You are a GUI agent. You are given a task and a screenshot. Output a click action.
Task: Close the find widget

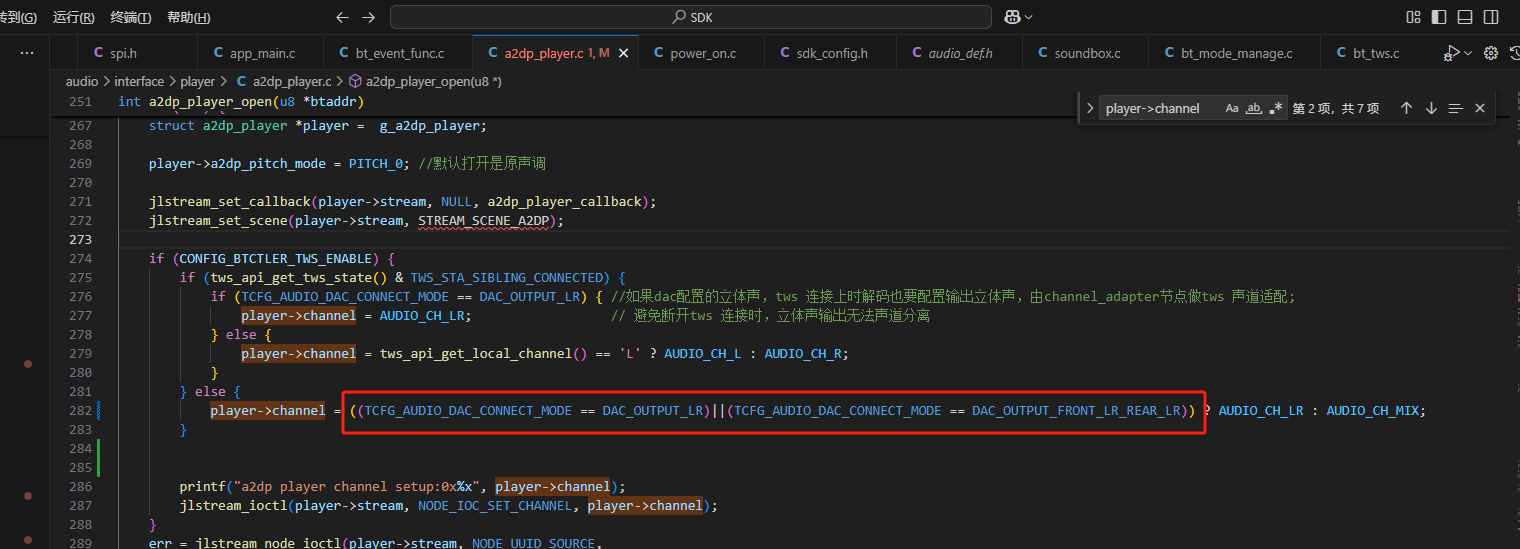pos(1480,108)
